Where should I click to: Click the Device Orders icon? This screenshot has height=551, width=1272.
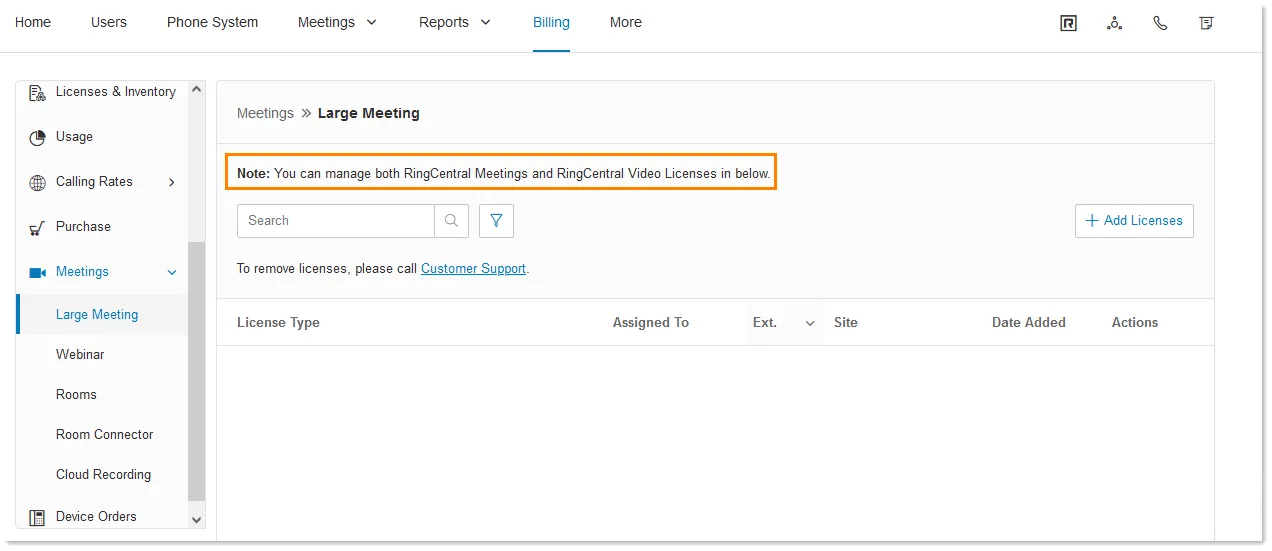click(x=37, y=517)
